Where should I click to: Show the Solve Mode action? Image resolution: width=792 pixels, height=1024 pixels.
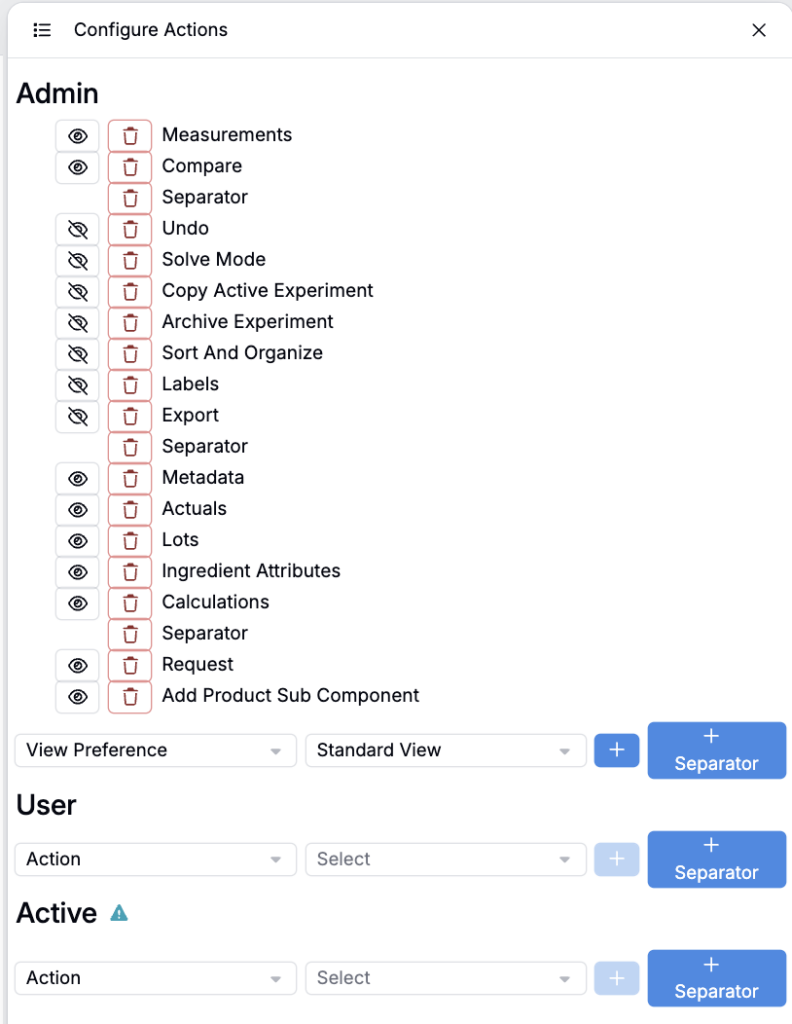tap(78, 260)
